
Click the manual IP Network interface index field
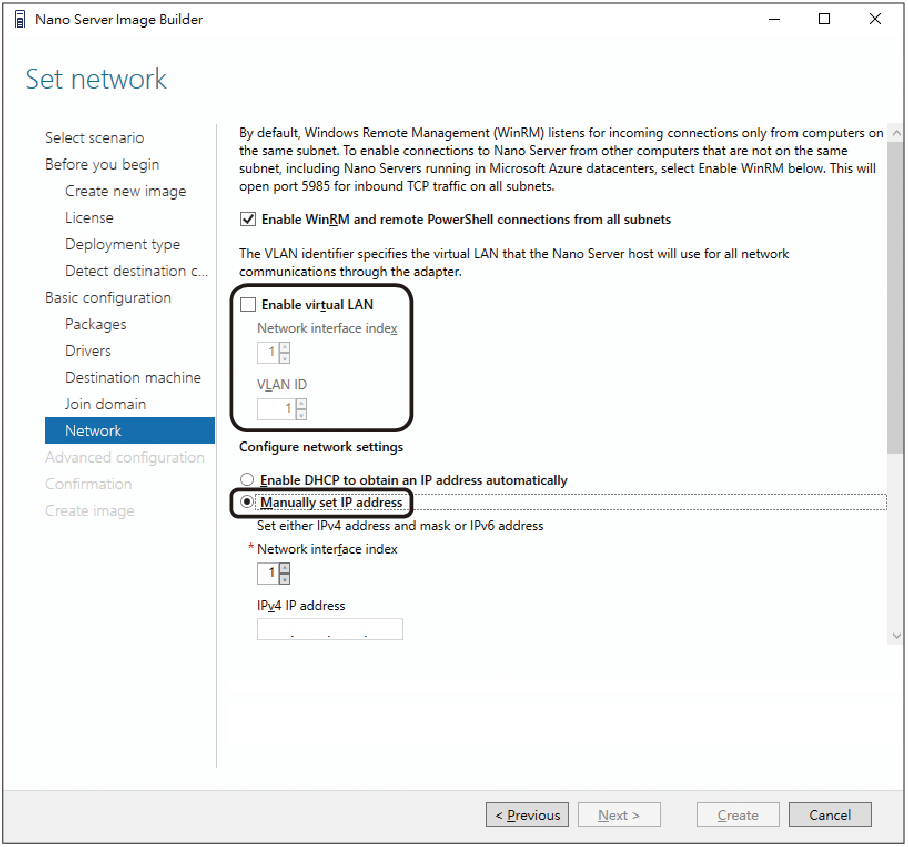pyautogui.click(x=269, y=574)
